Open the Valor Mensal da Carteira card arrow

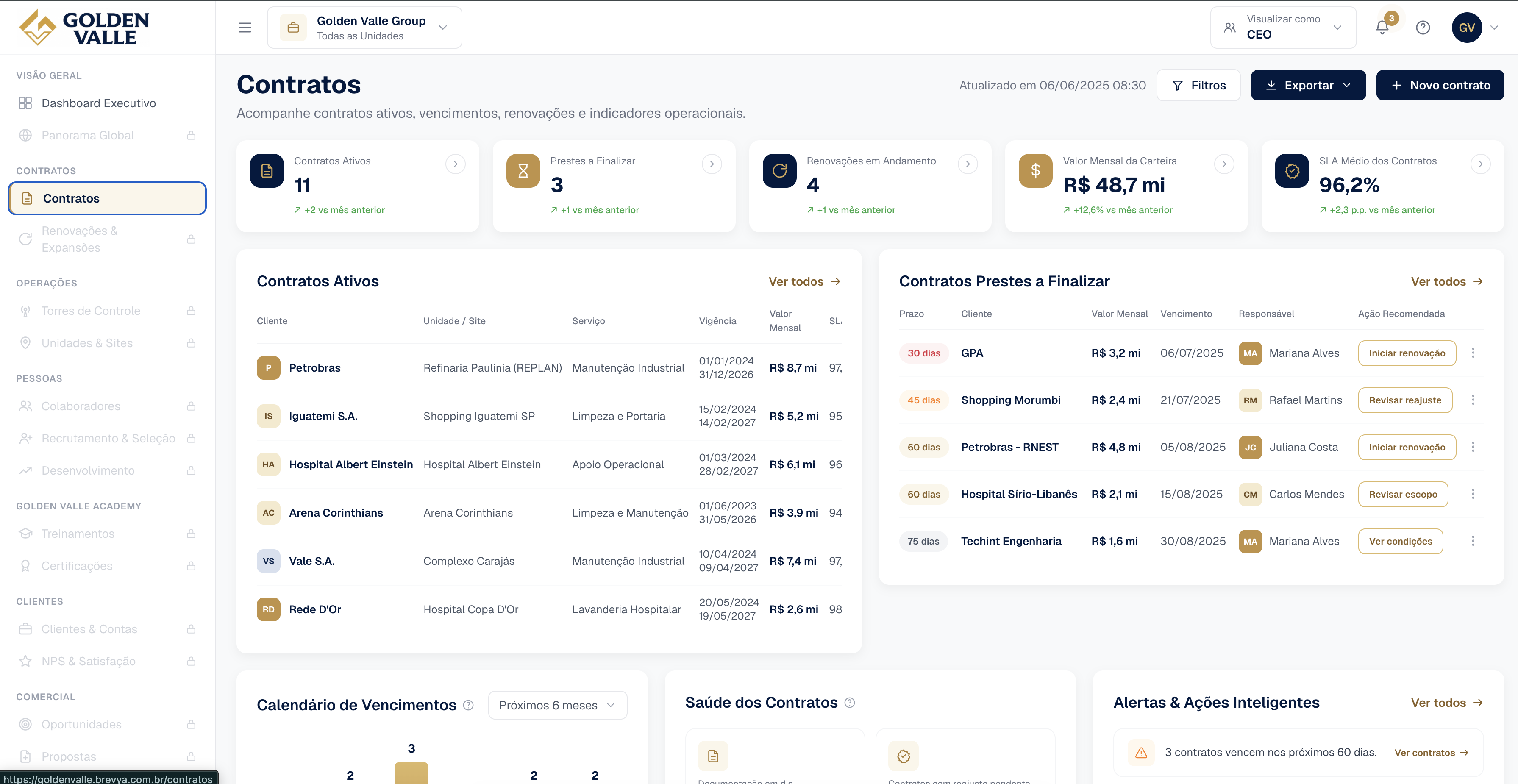tap(1223, 164)
